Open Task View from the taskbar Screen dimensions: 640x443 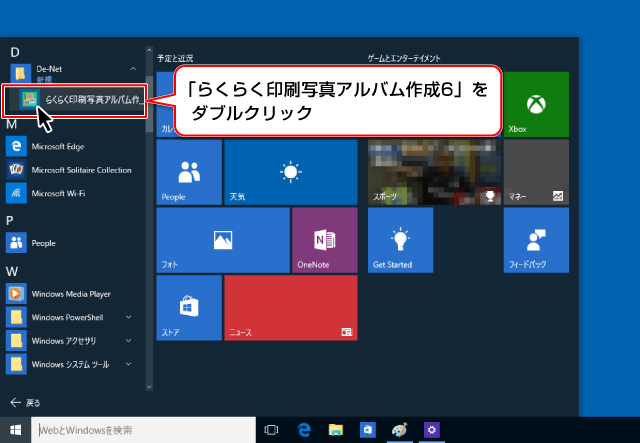[271, 430]
